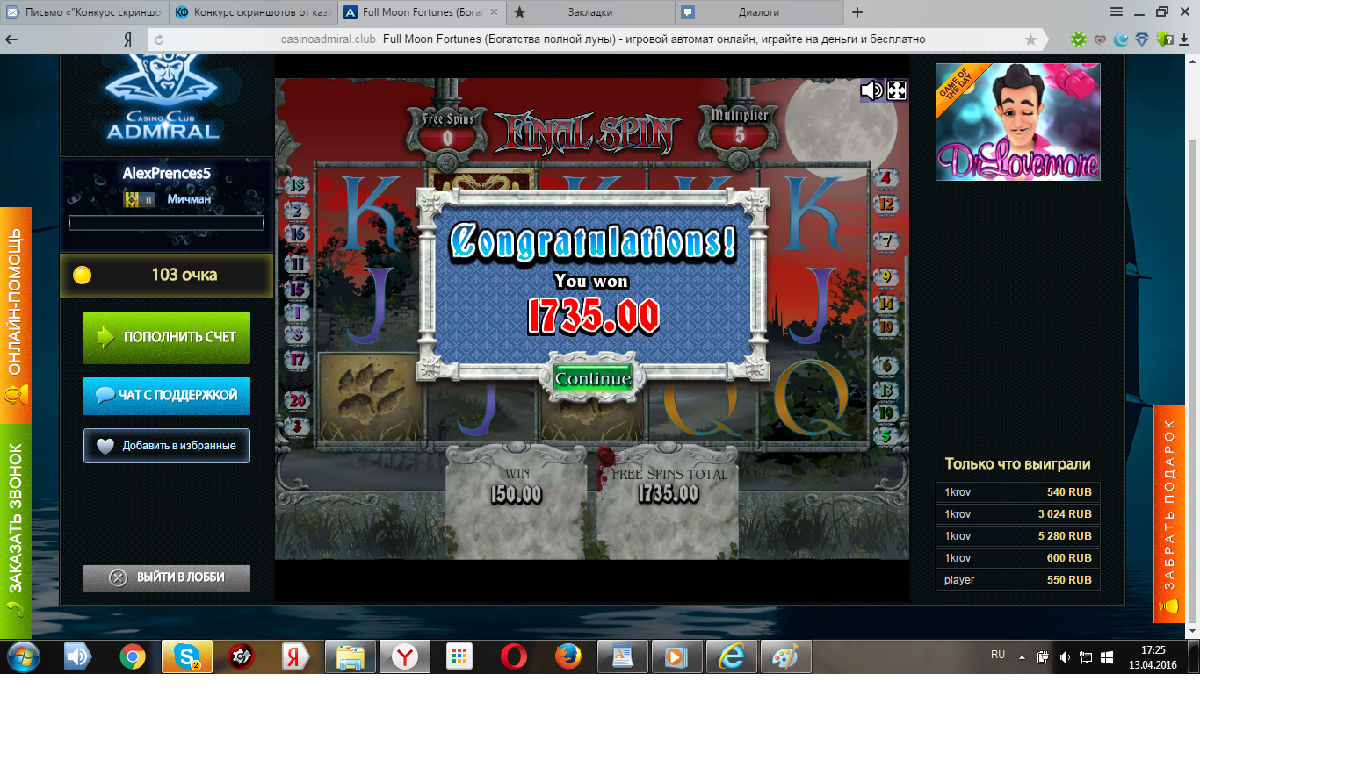Switch to Yandex Browser on taskbar
Image resolution: width=1366 pixels, height=768 pixels.
pyautogui.click(x=404, y=657)
